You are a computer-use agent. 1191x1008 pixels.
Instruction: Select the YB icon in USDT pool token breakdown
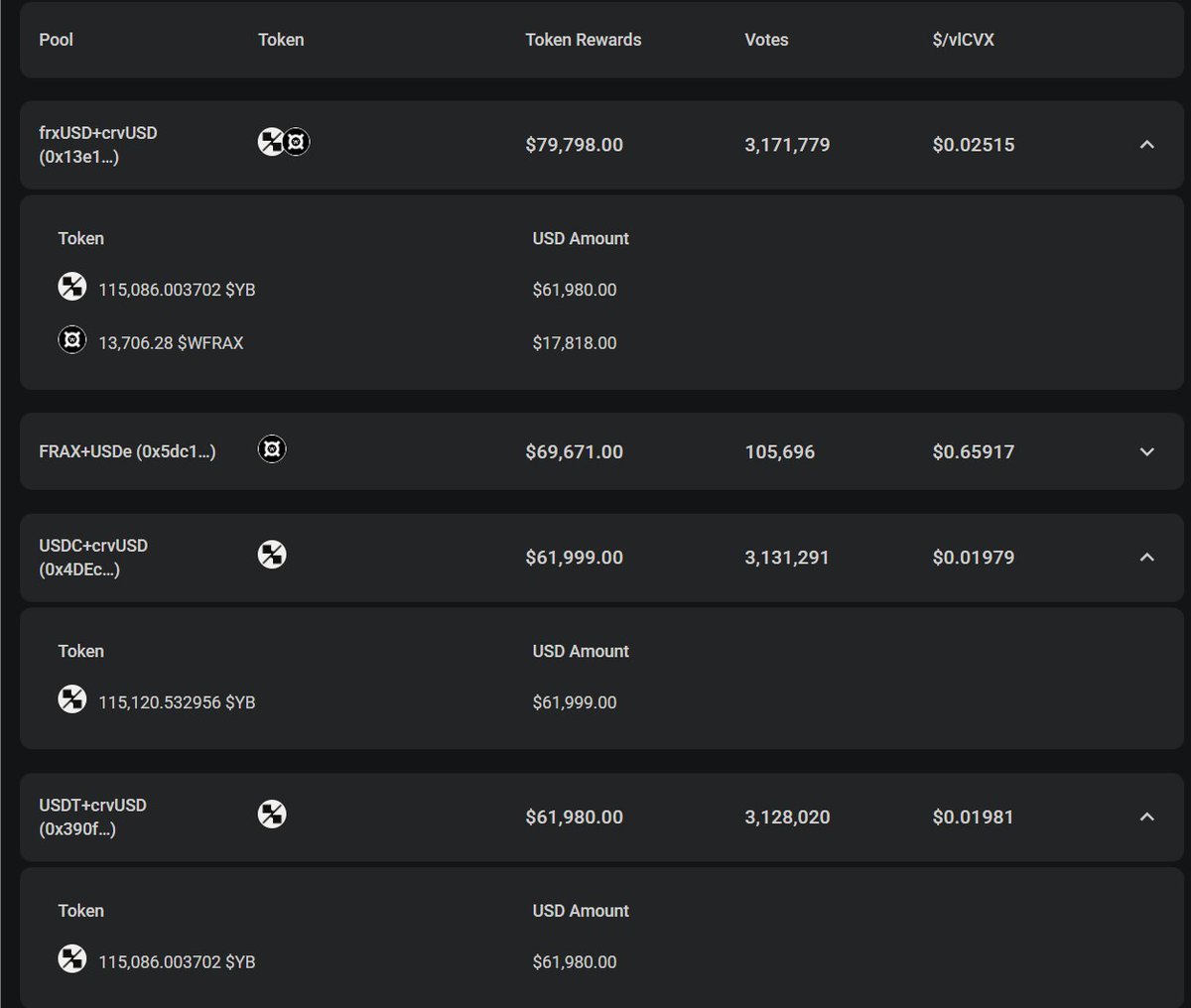tap(71, 958)
